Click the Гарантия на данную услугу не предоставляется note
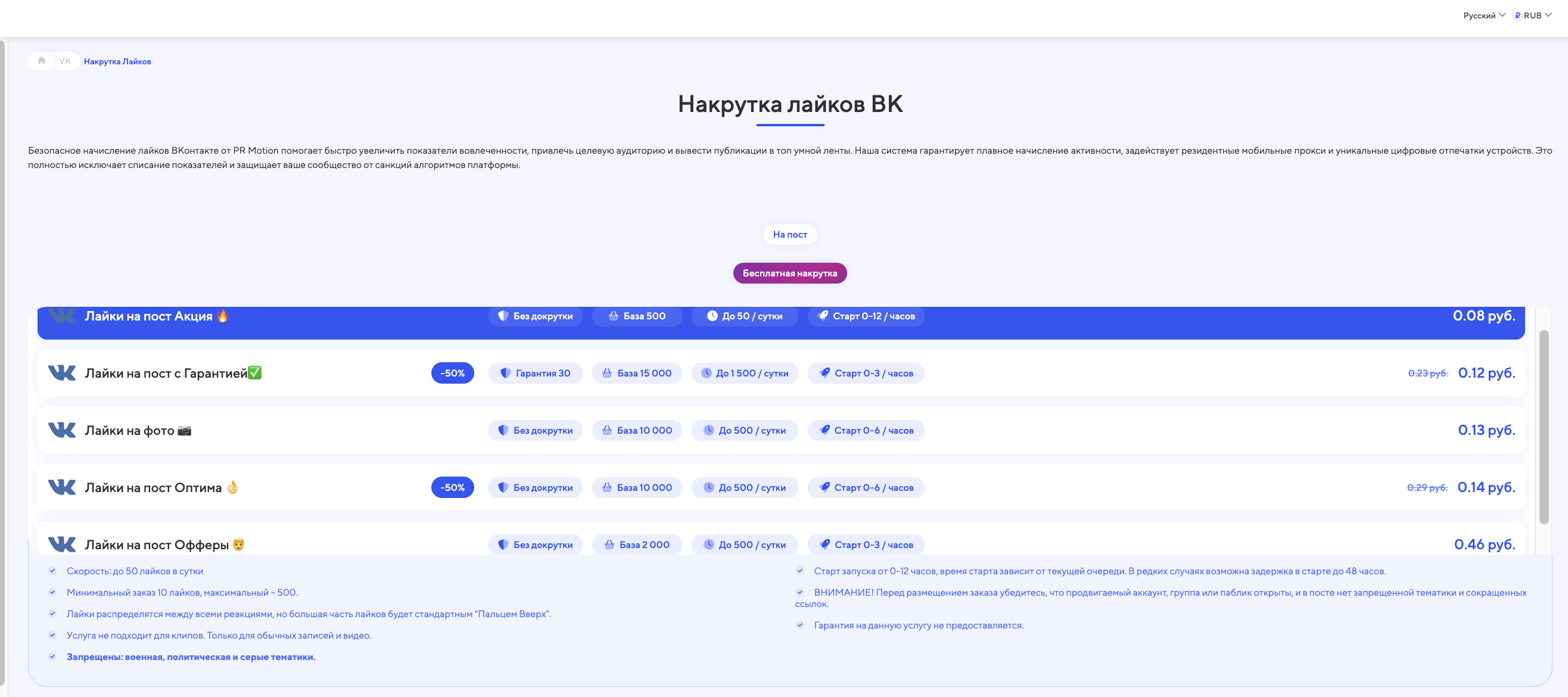The image size is (1568, 697). tap(919, 625)
